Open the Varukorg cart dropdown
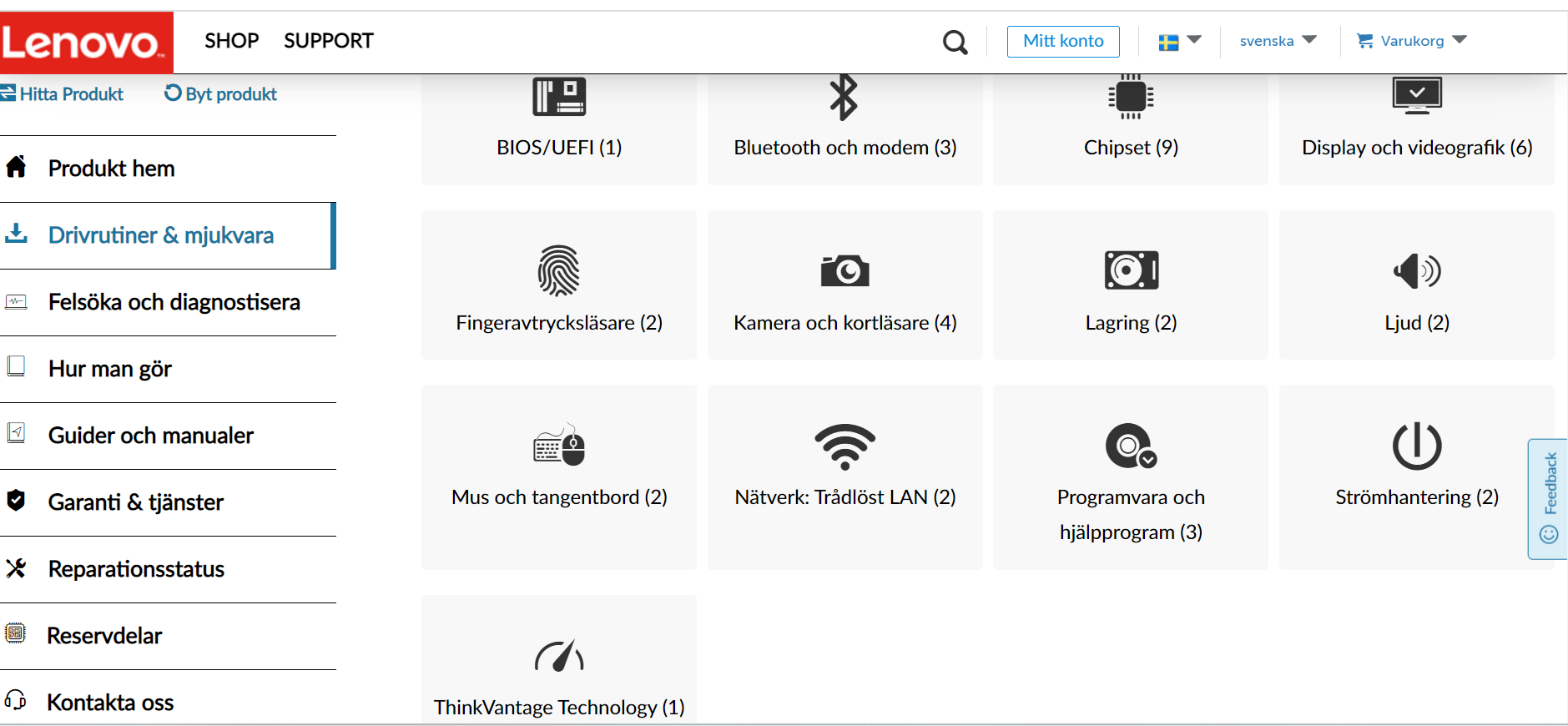This screenshot has height=726, width=1568. pos(1412,40)
